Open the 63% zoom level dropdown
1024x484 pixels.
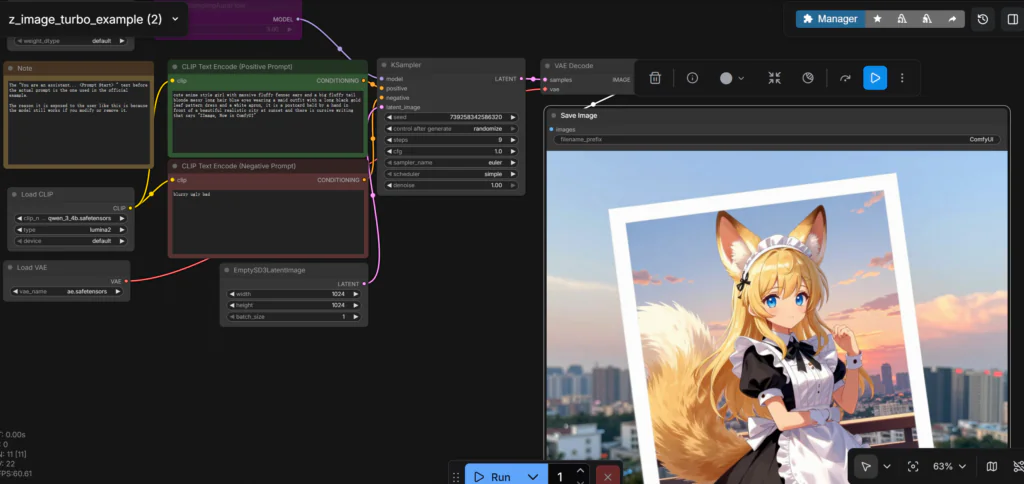click(x=950, y=466)
